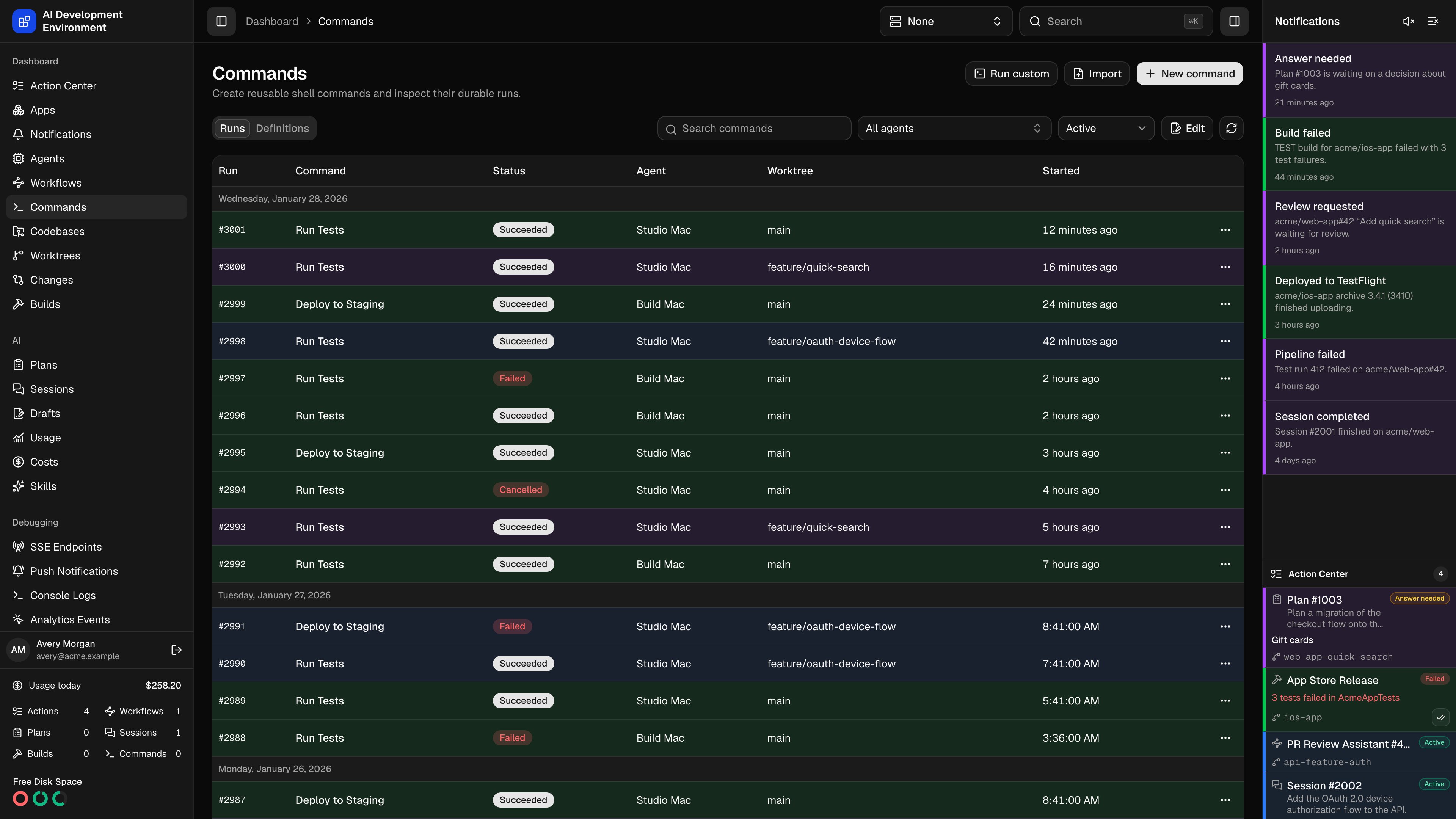Click the Import button
1456x819 pixels.
tap(1097, 74)
